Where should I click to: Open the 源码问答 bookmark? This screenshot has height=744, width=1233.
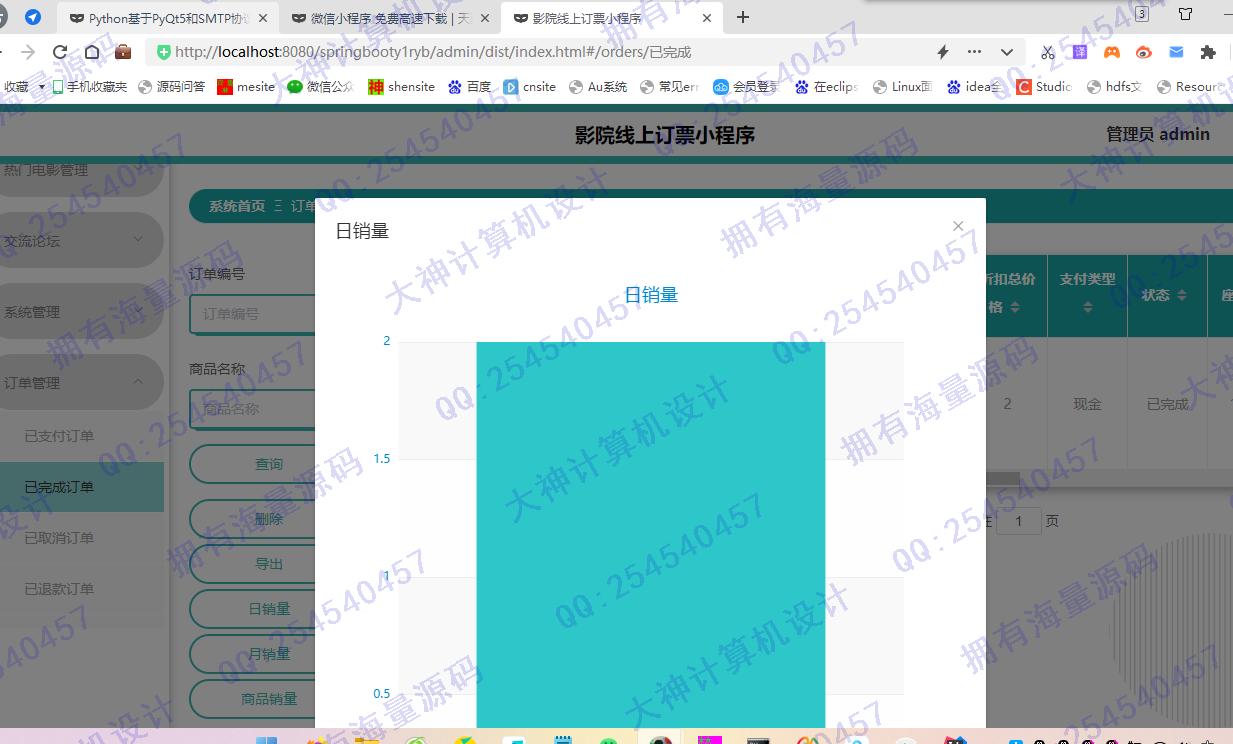coord(171,87)
